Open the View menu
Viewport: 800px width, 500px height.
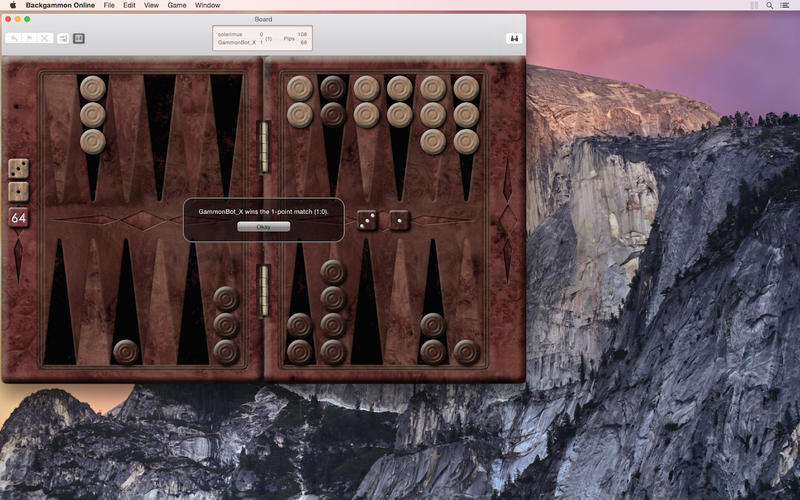point(151,5)
